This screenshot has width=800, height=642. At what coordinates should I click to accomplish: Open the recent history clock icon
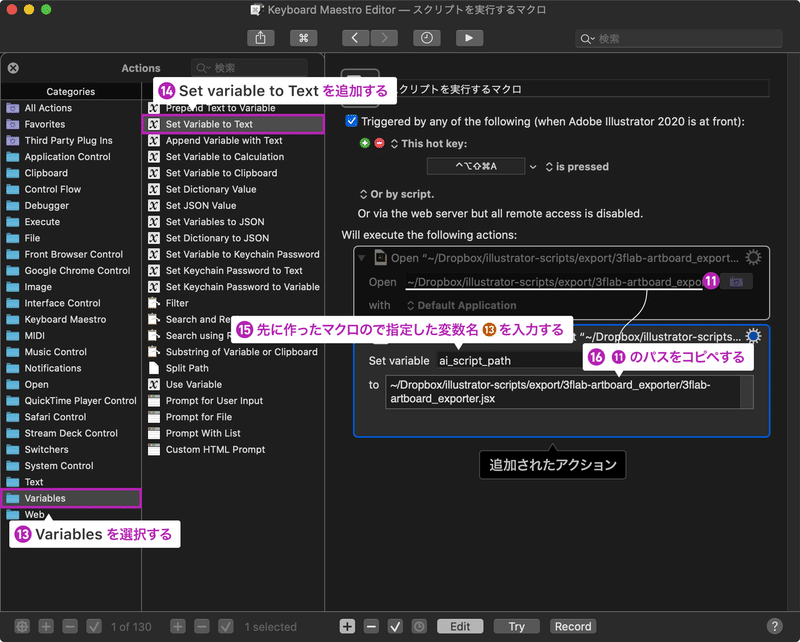tap(427, 38)
